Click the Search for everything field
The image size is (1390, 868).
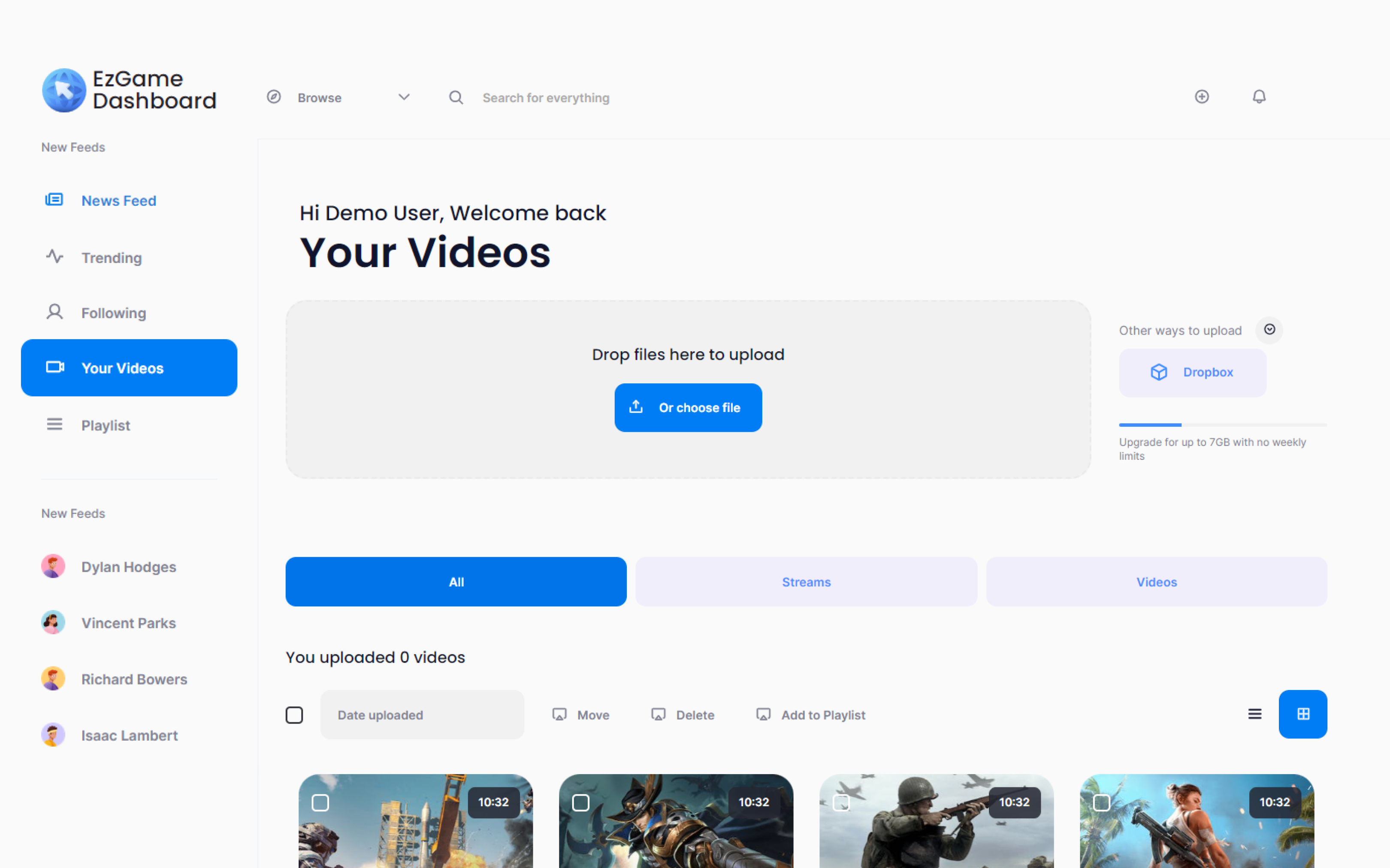(546, 97)
